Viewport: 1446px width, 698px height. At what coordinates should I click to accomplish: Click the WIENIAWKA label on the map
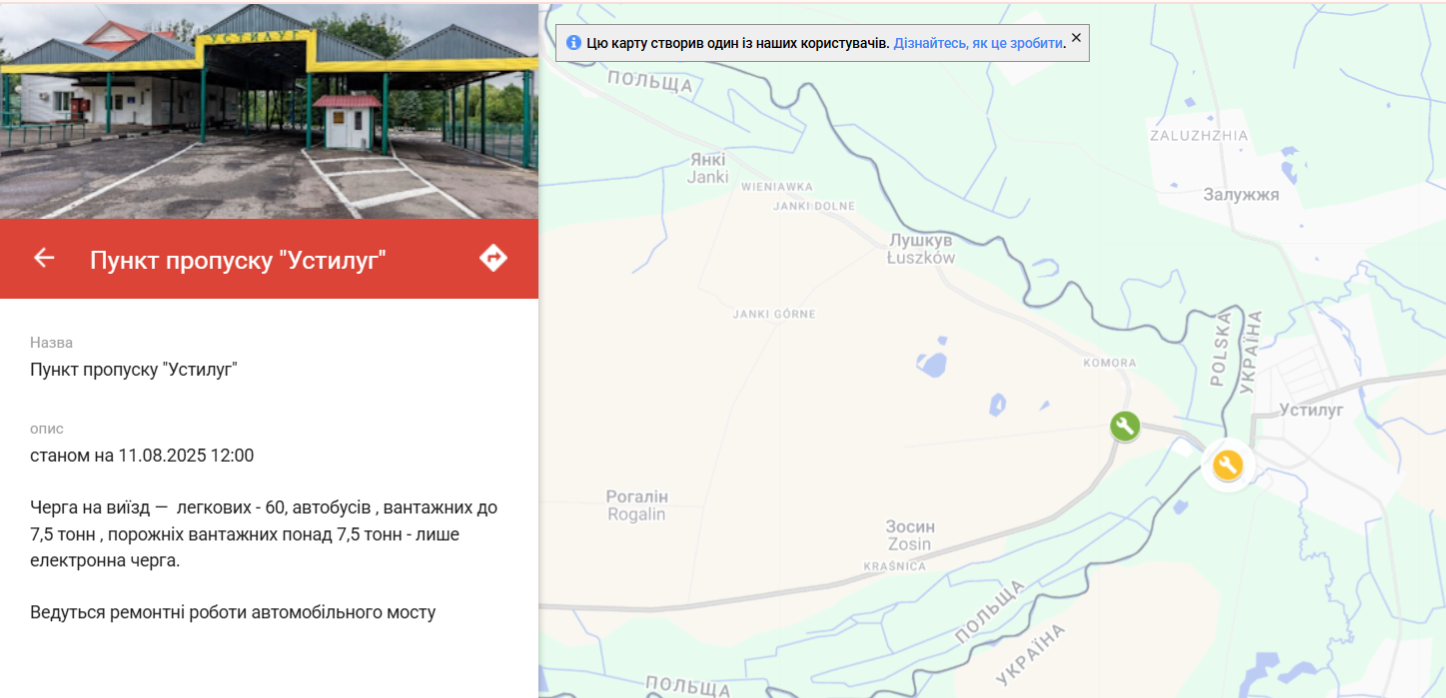(x=776, y=187)
